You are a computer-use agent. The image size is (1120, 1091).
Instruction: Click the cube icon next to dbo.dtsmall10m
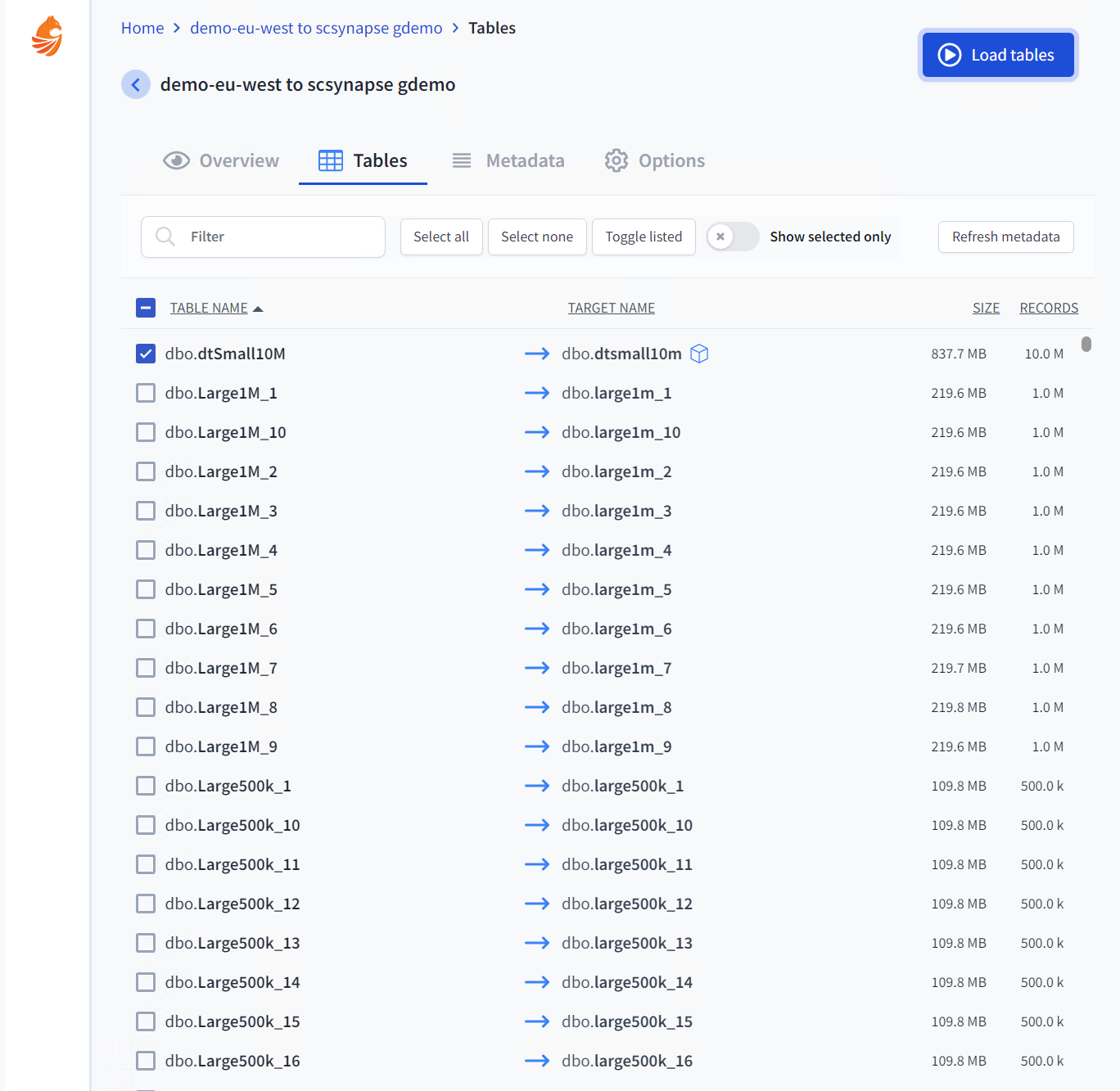coord(699,354)
